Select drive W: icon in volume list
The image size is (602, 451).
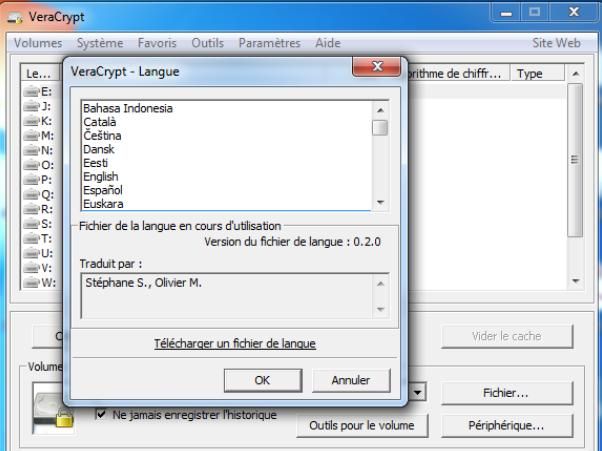(31, 283)
